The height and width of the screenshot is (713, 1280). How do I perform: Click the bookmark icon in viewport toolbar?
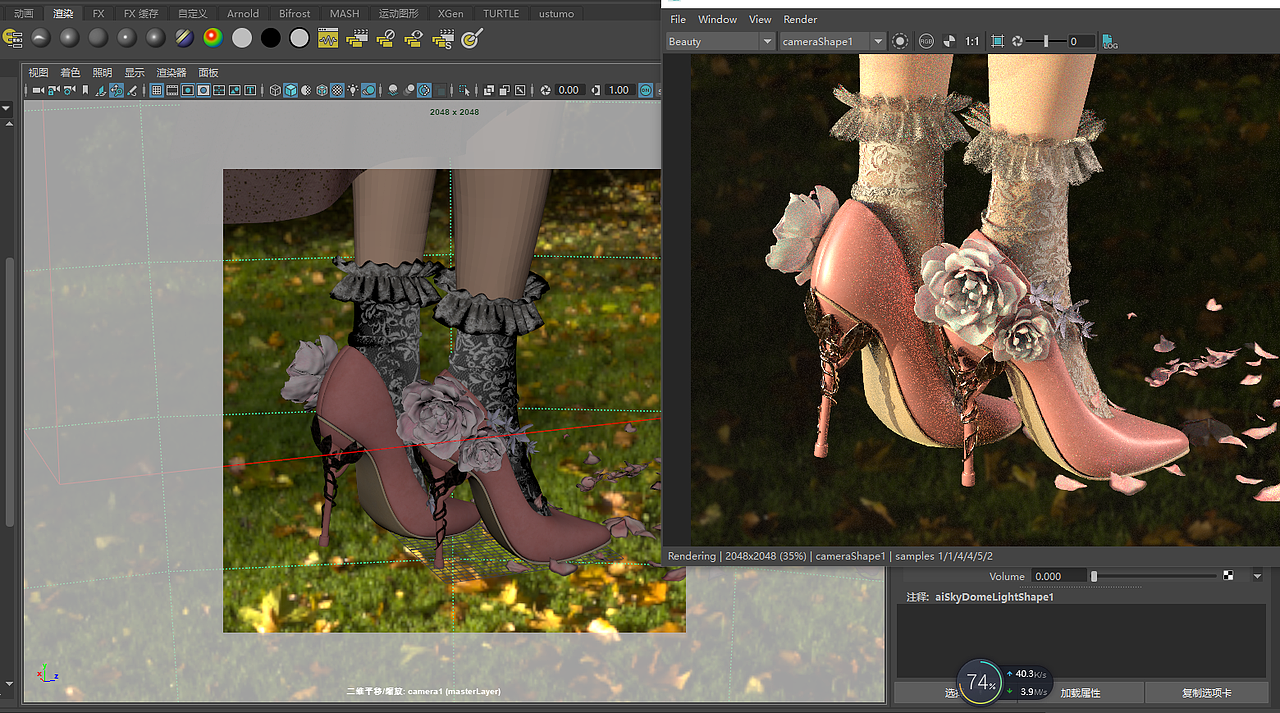[85, 90]
